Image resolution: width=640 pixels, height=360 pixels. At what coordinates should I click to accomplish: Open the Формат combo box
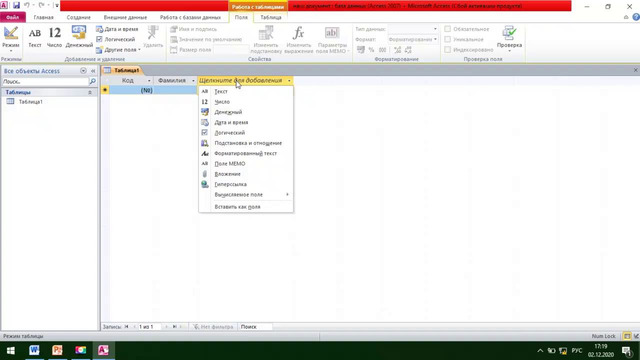coord(413,39)
